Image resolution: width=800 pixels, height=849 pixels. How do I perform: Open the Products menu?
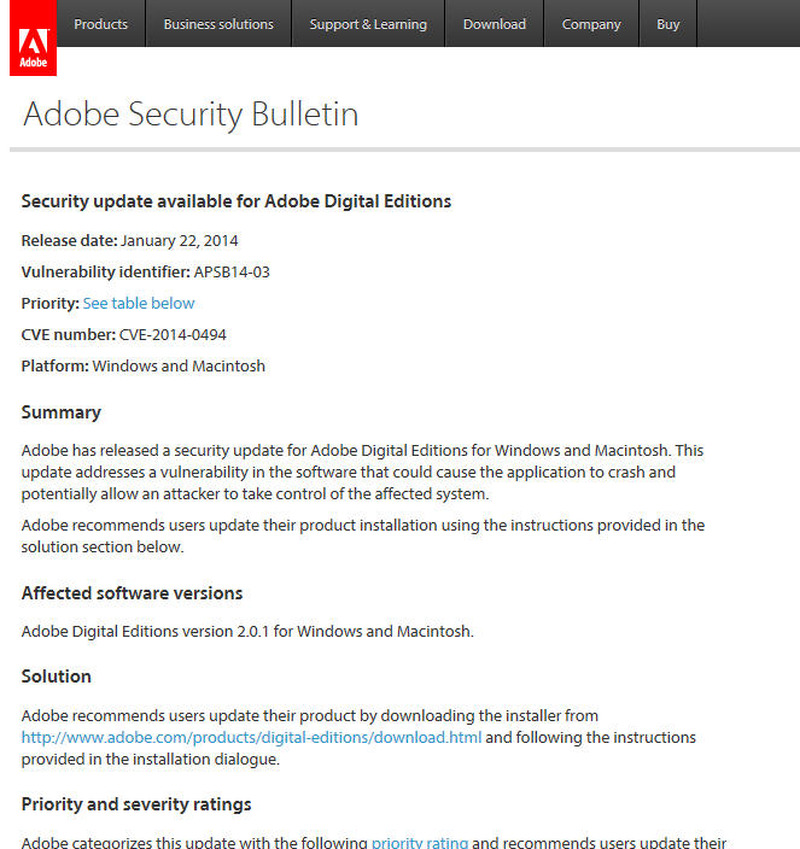[x=101, y=24]
